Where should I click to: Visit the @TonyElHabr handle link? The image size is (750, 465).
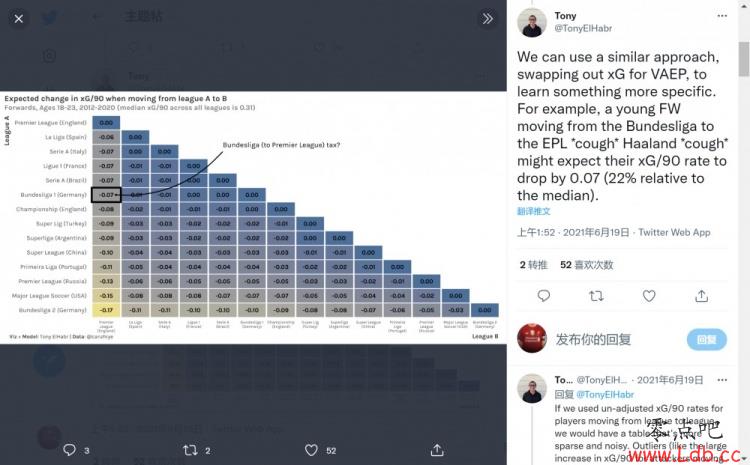pyautogui.click(x=583, y=28)
